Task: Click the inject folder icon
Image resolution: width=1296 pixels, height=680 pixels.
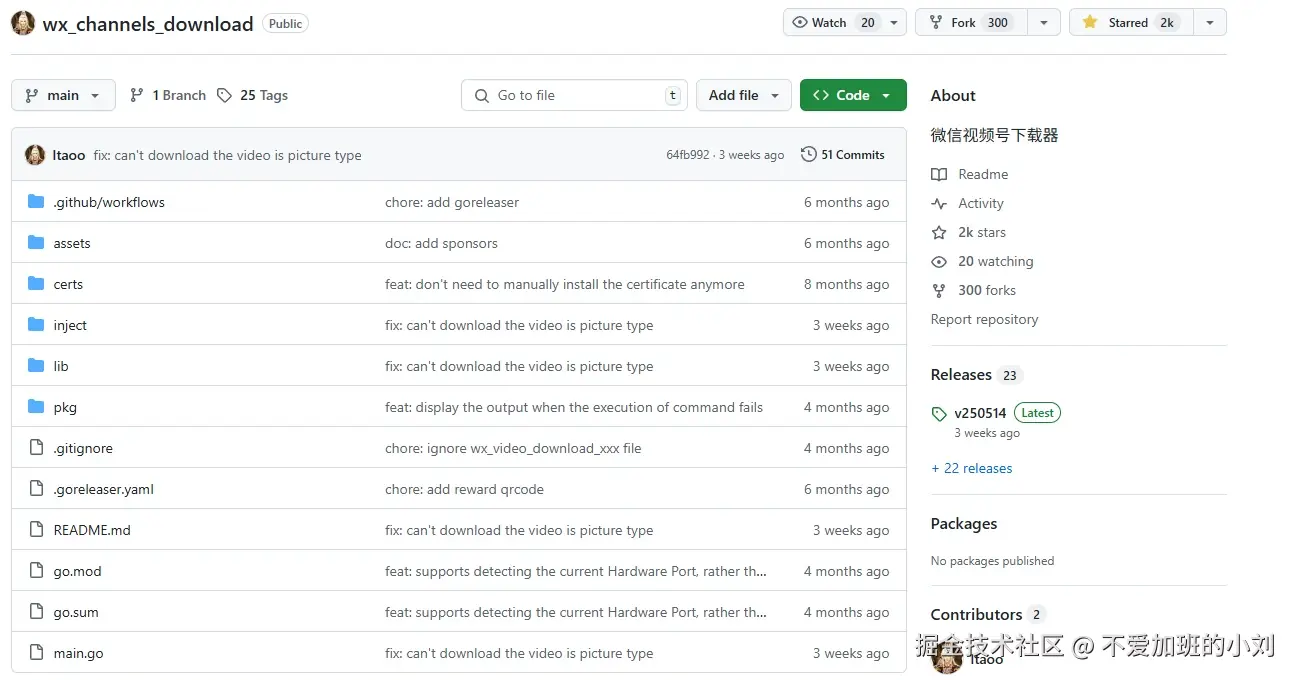Action: [36, 325]
